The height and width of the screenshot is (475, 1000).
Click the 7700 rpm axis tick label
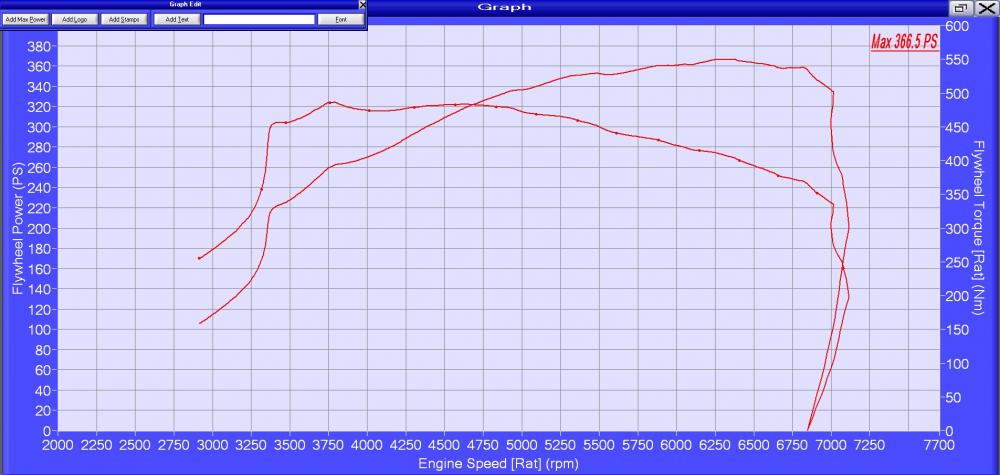pyautogui.click(x=940, y=444)
